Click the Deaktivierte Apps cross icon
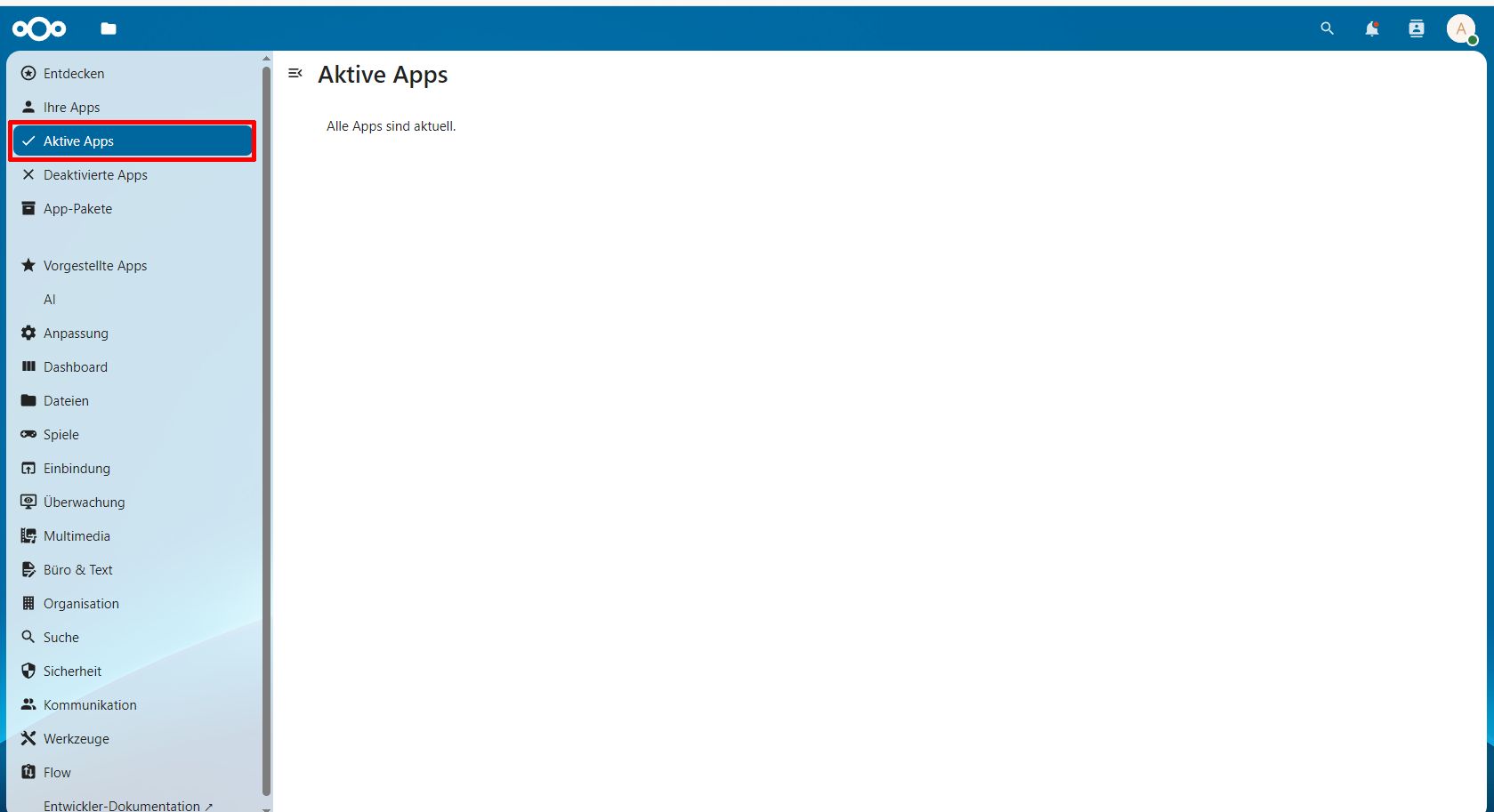 [x=28, y=175]
